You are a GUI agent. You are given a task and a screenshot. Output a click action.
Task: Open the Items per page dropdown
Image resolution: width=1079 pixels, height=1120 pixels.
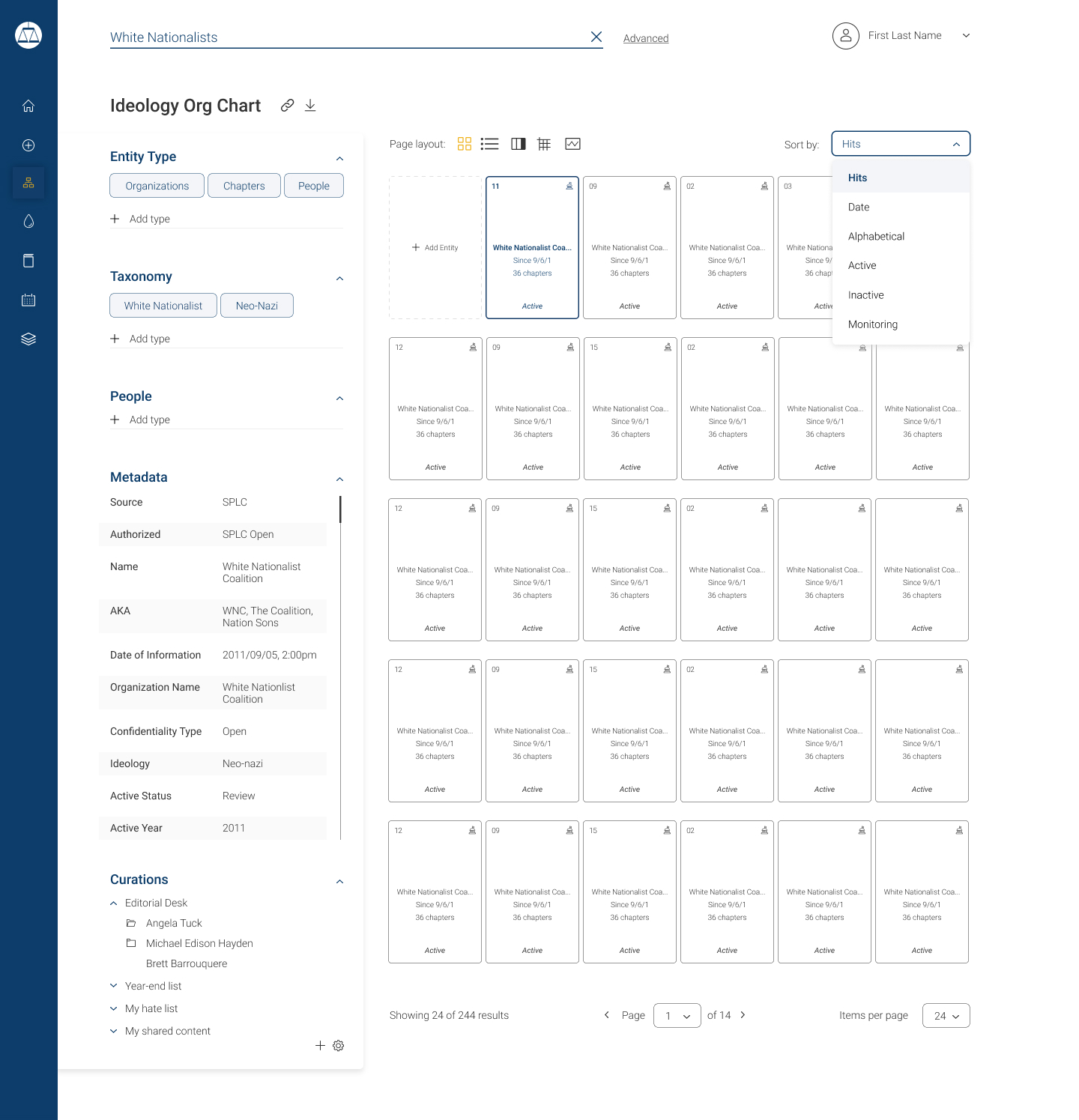coord(946,1016)
